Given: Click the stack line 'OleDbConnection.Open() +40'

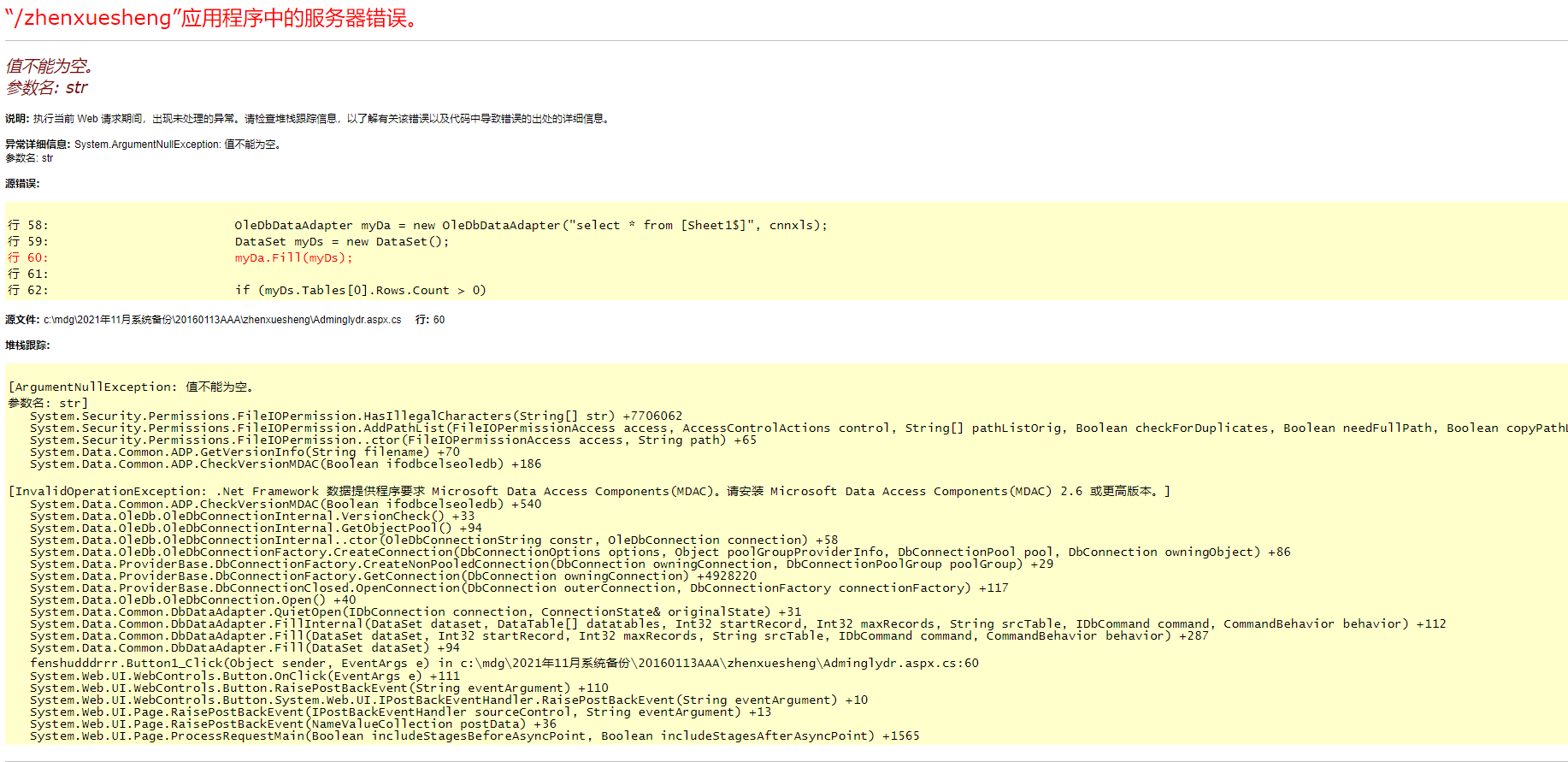Looking at the screenshot, I should coord(192,600).
